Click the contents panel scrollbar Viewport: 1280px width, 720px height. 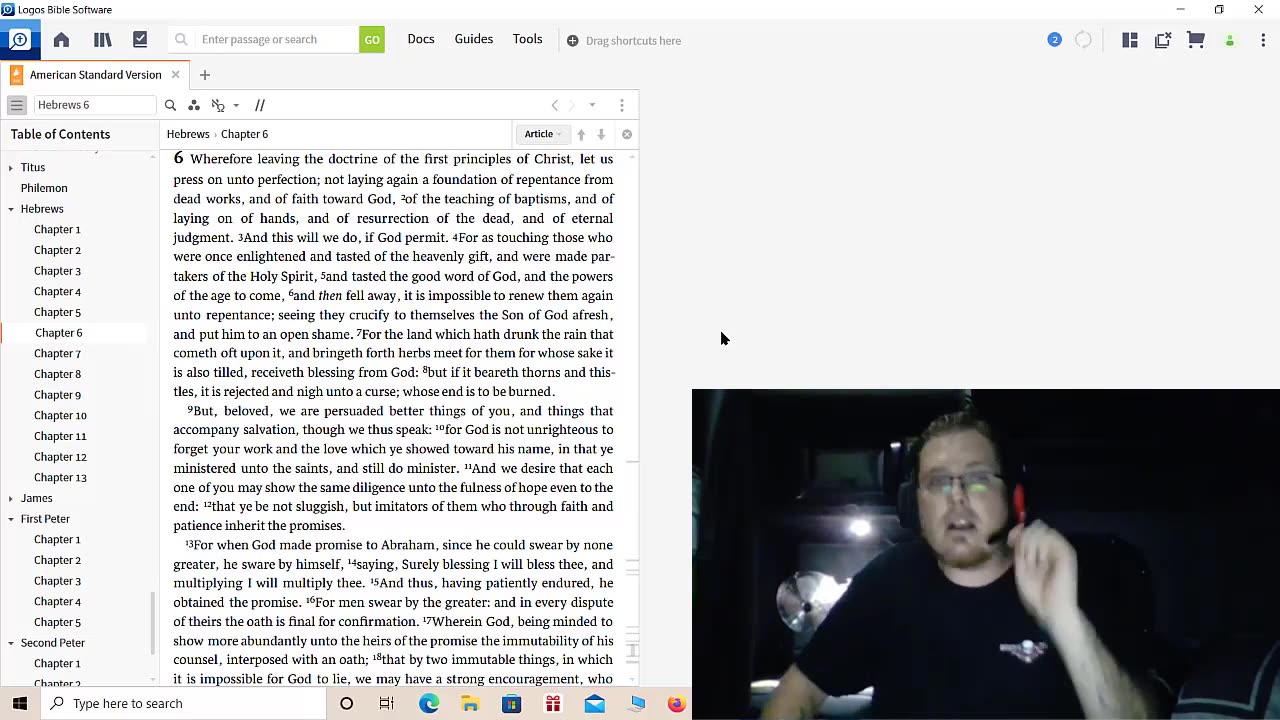click(x=153, y=622)
